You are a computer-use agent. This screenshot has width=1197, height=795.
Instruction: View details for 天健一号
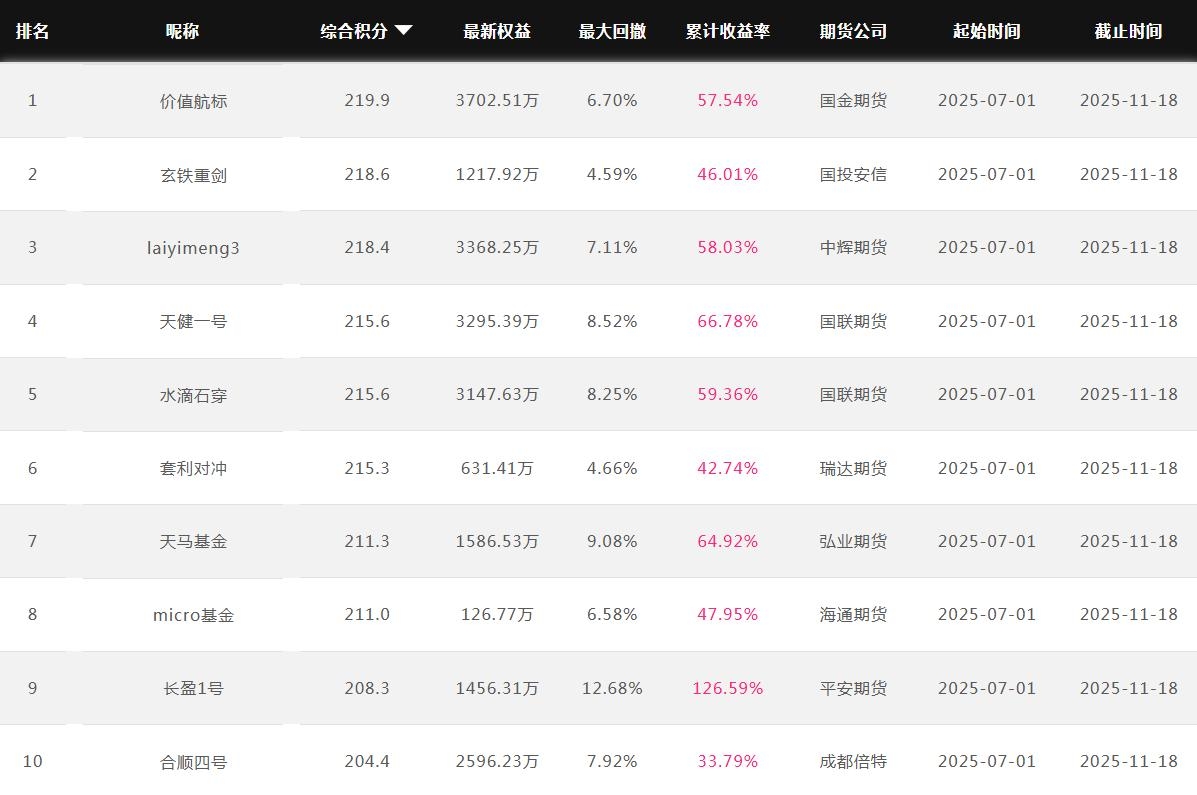(193, 322)
